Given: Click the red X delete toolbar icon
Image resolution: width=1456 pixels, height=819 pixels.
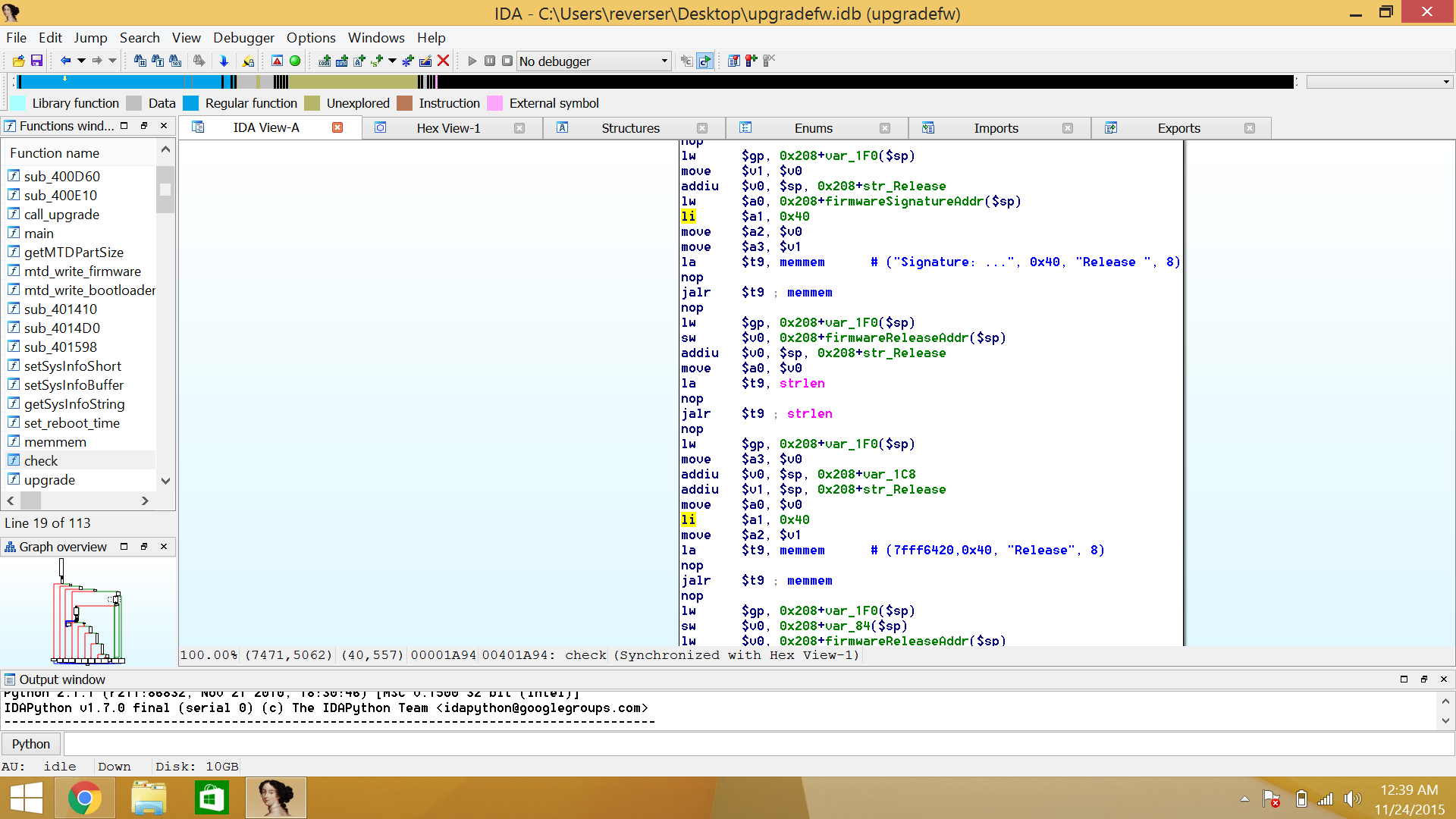Looking at the screenshot, I should click(x=444, y=61).
